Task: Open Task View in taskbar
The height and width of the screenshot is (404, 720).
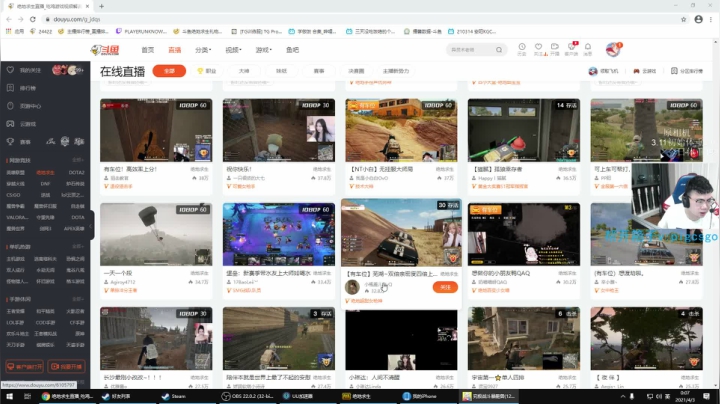Action: click(x=27, y=396)
